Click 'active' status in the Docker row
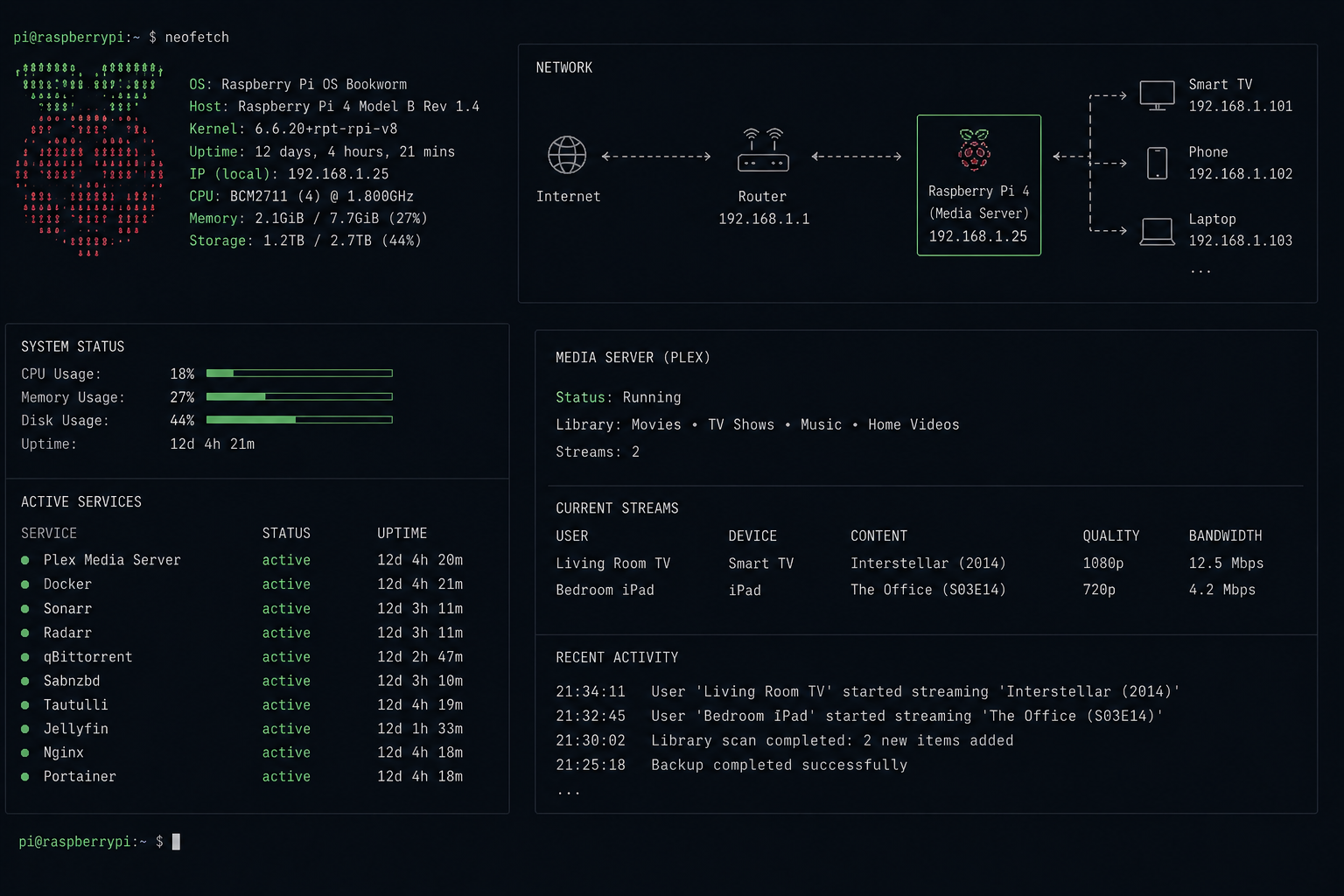Viewport: 1344px width, 896px height. click(x=286, y=584)
